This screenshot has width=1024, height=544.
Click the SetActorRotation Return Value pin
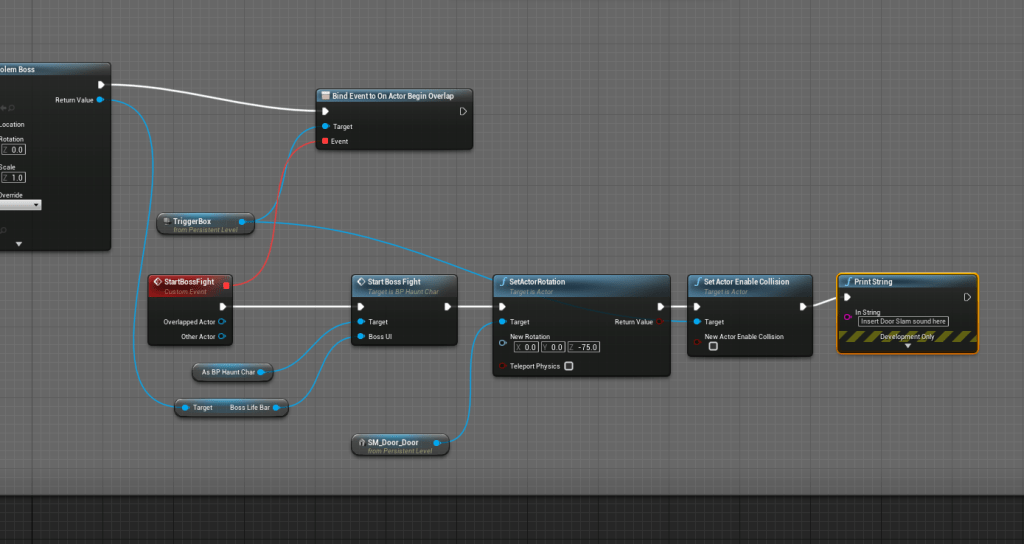pyautogui.click(x=659, y=322)
